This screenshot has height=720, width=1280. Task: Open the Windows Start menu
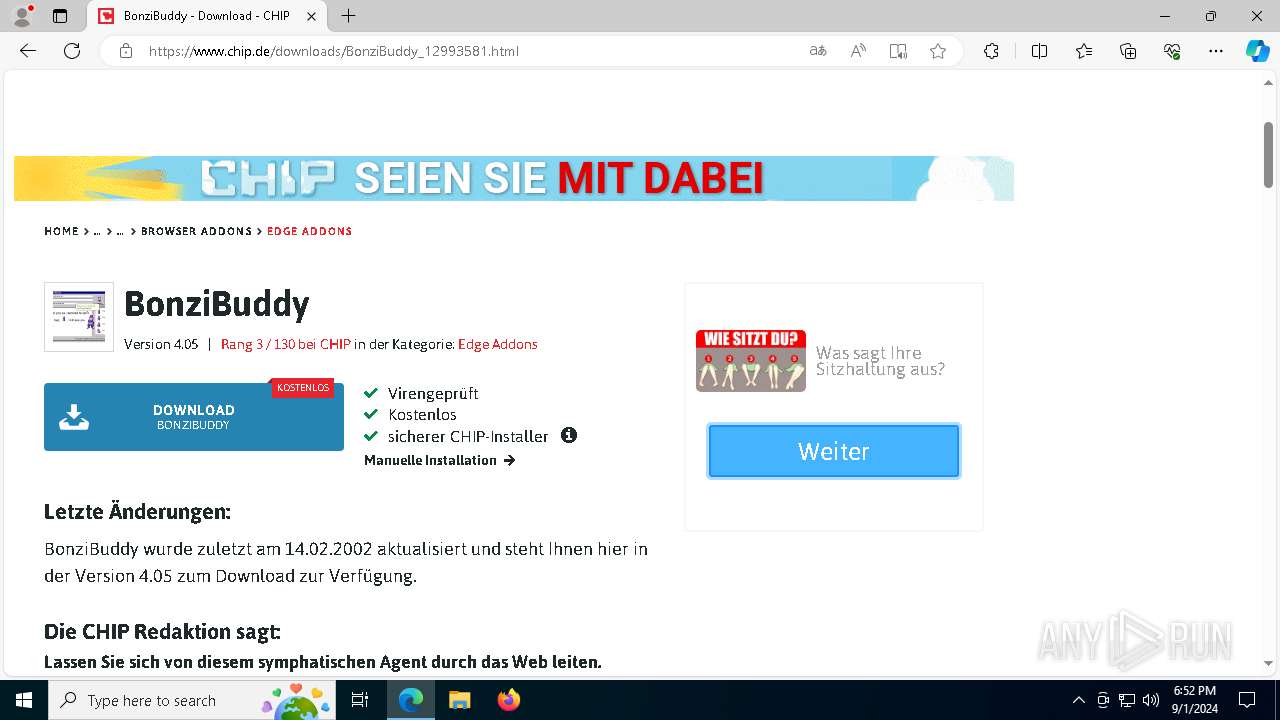point(24,700)
